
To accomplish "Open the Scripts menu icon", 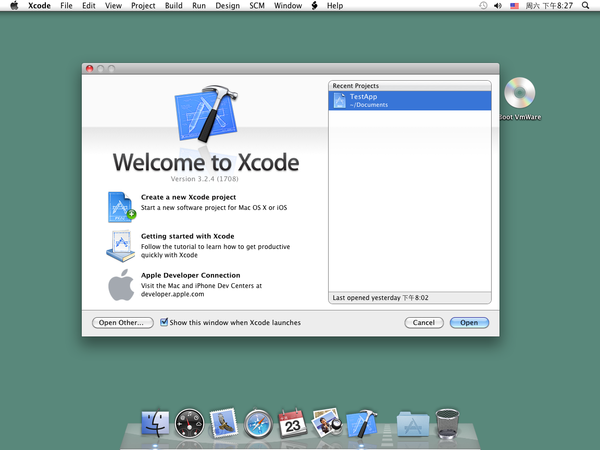I will 315,5.
